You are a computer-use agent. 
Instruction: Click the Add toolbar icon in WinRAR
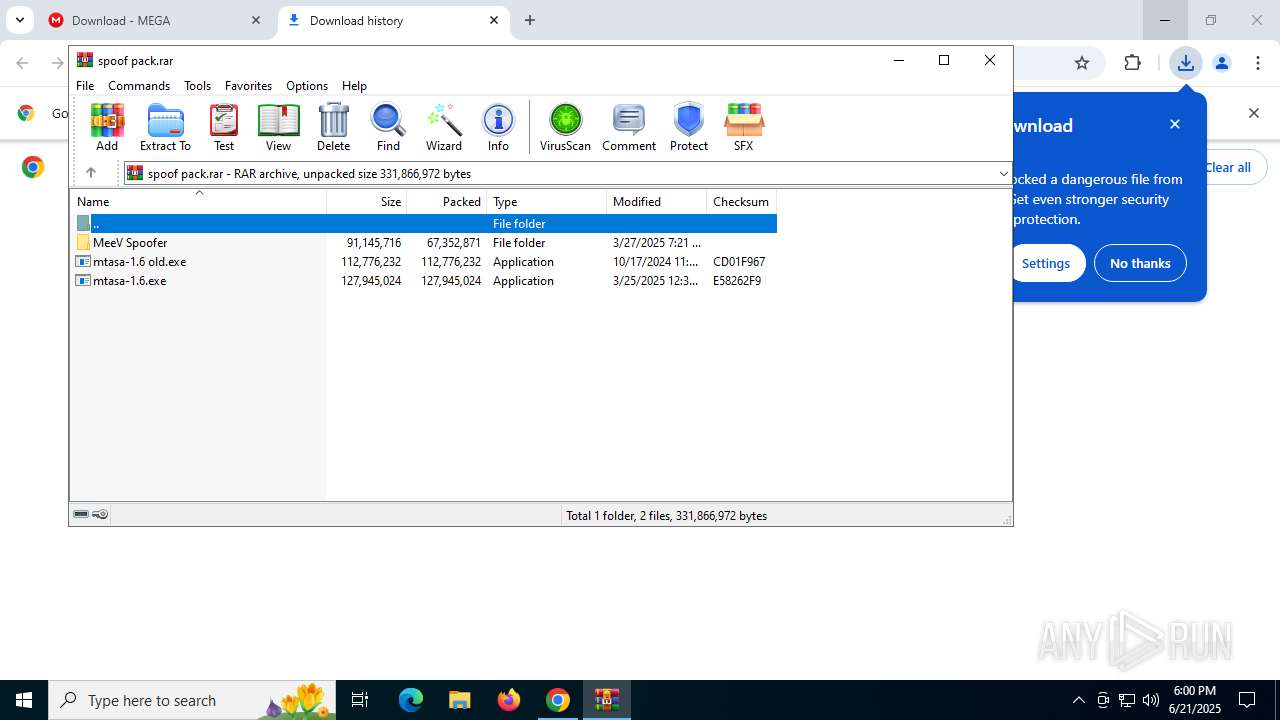pos(107,127)
